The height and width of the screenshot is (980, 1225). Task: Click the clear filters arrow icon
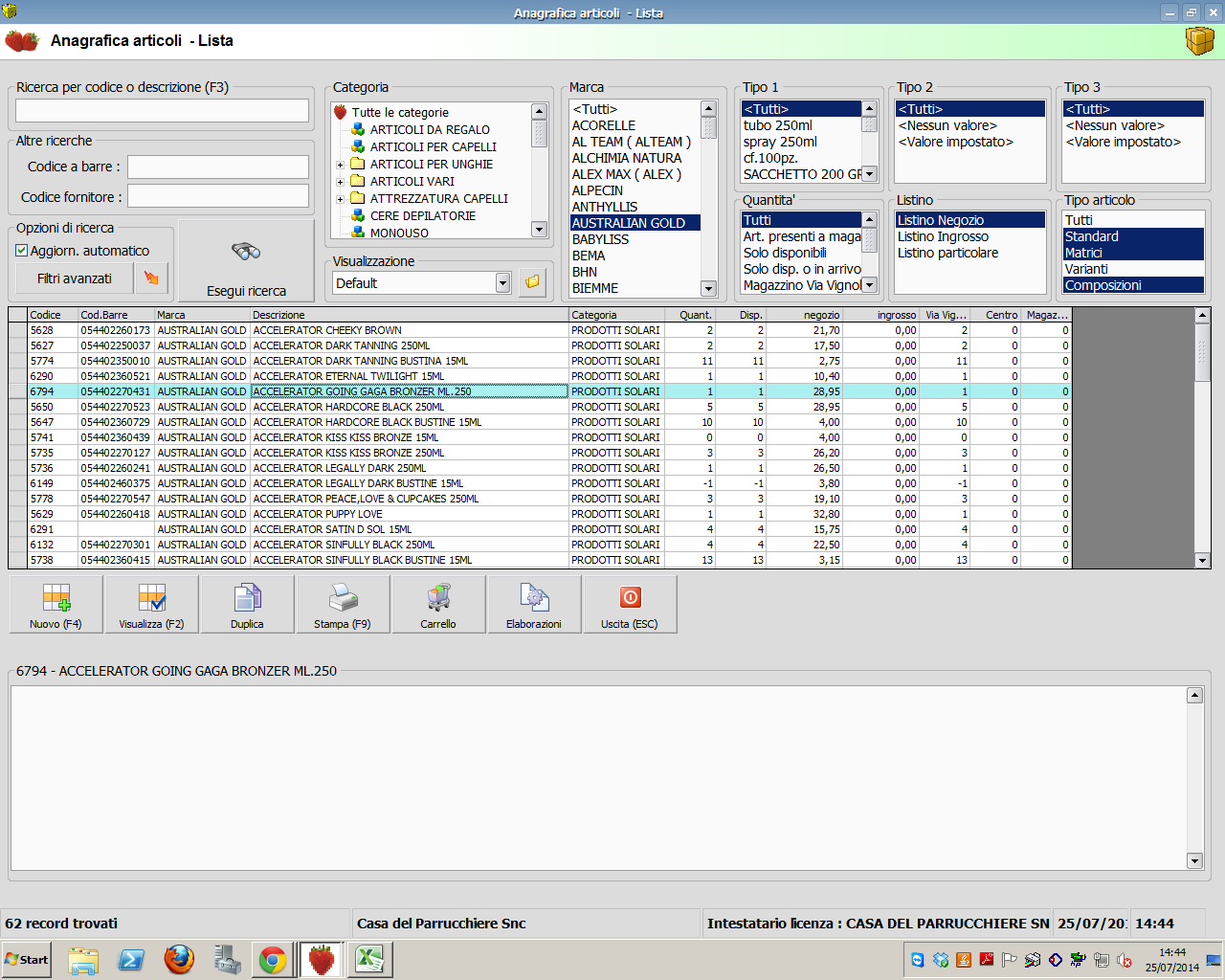pos(151,278)
